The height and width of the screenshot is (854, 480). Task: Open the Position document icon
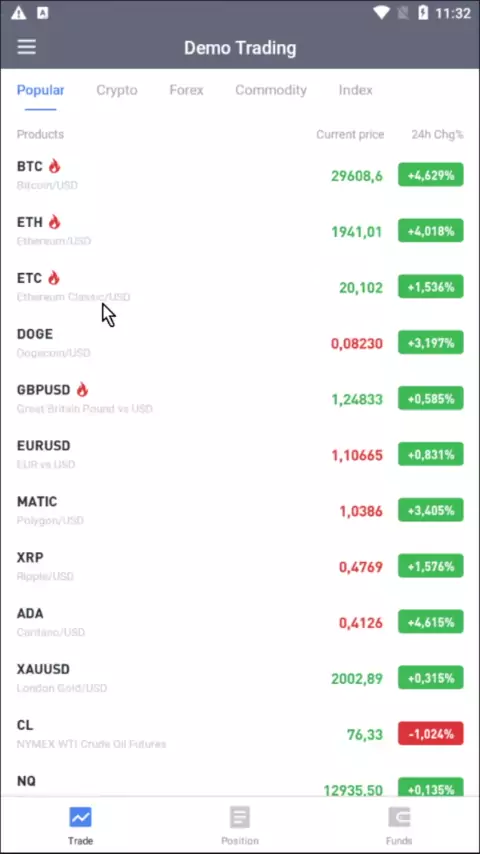pyautogui.click(x=240, y=817)
